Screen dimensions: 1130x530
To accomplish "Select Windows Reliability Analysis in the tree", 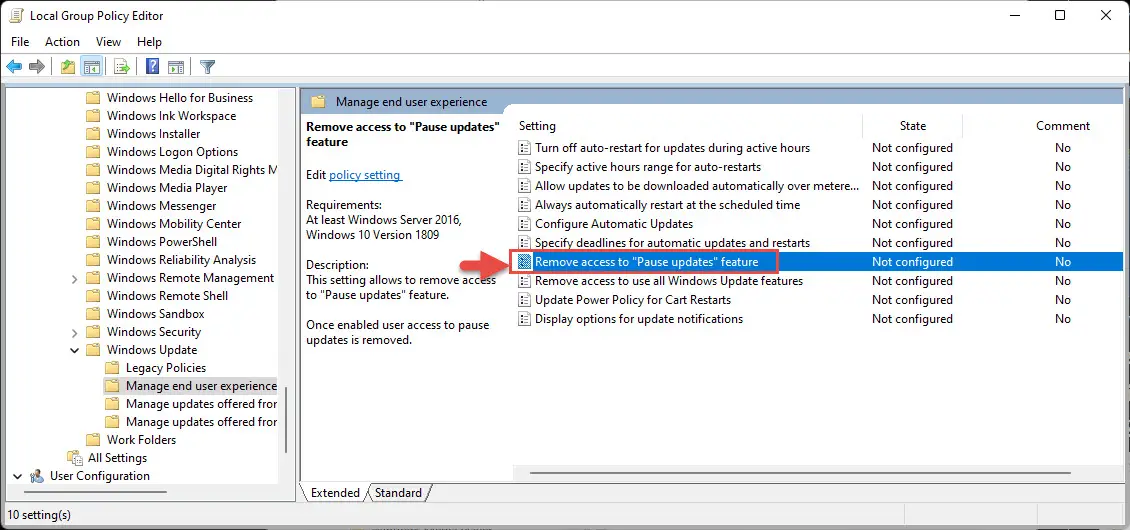I will pyautogui.click(x=181, y=260).
